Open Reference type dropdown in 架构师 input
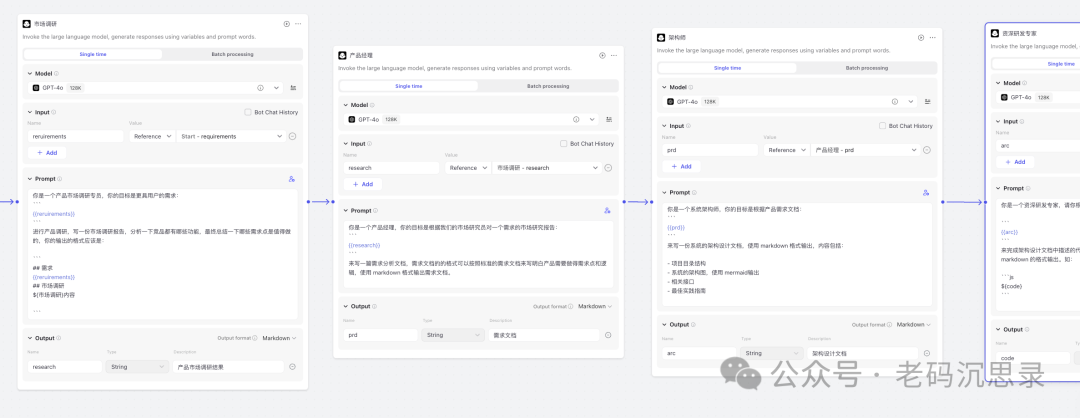The image size is (1080, 418). pyautogui.click(x=786, y=149)
